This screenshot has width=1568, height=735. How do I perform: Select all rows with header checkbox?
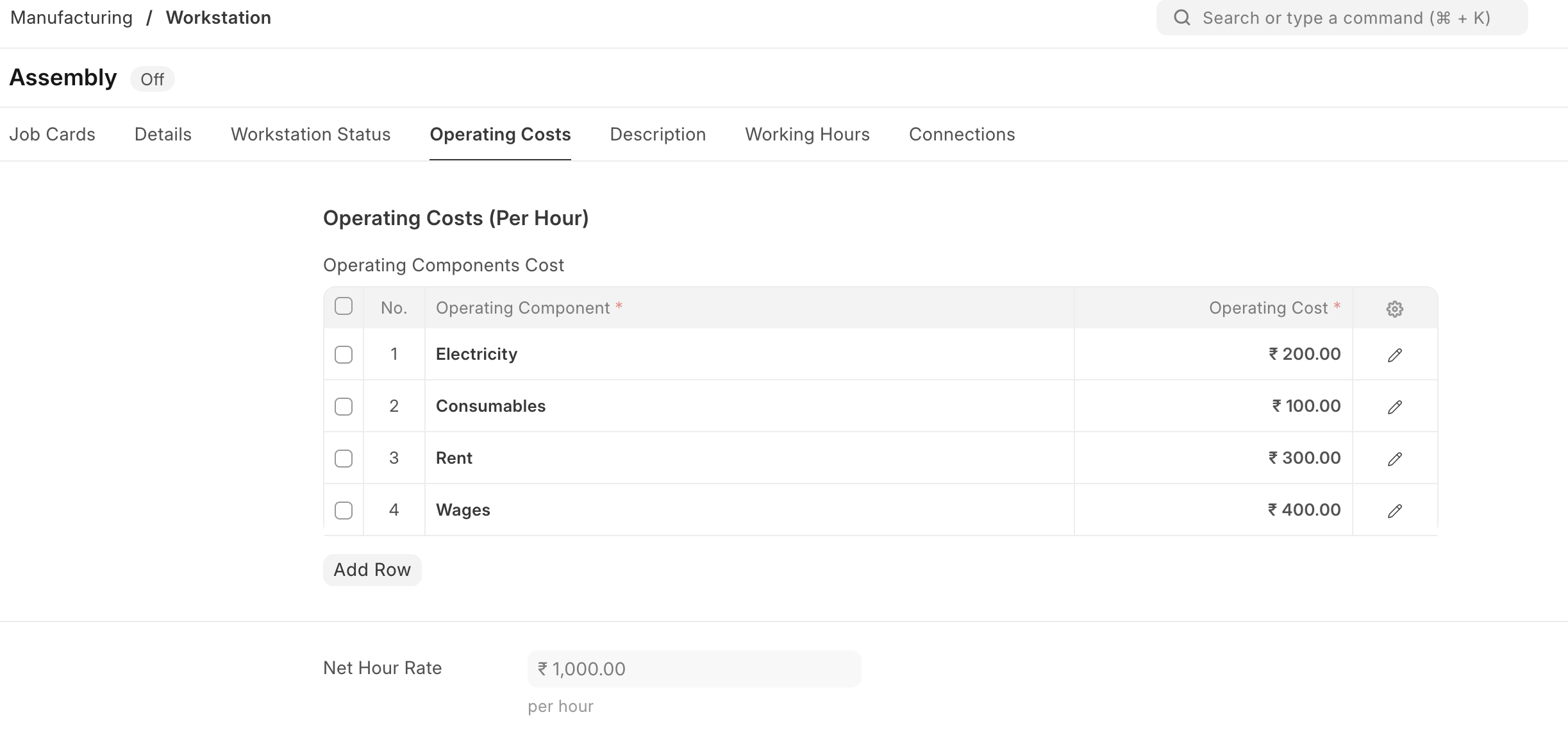point(344,307)
